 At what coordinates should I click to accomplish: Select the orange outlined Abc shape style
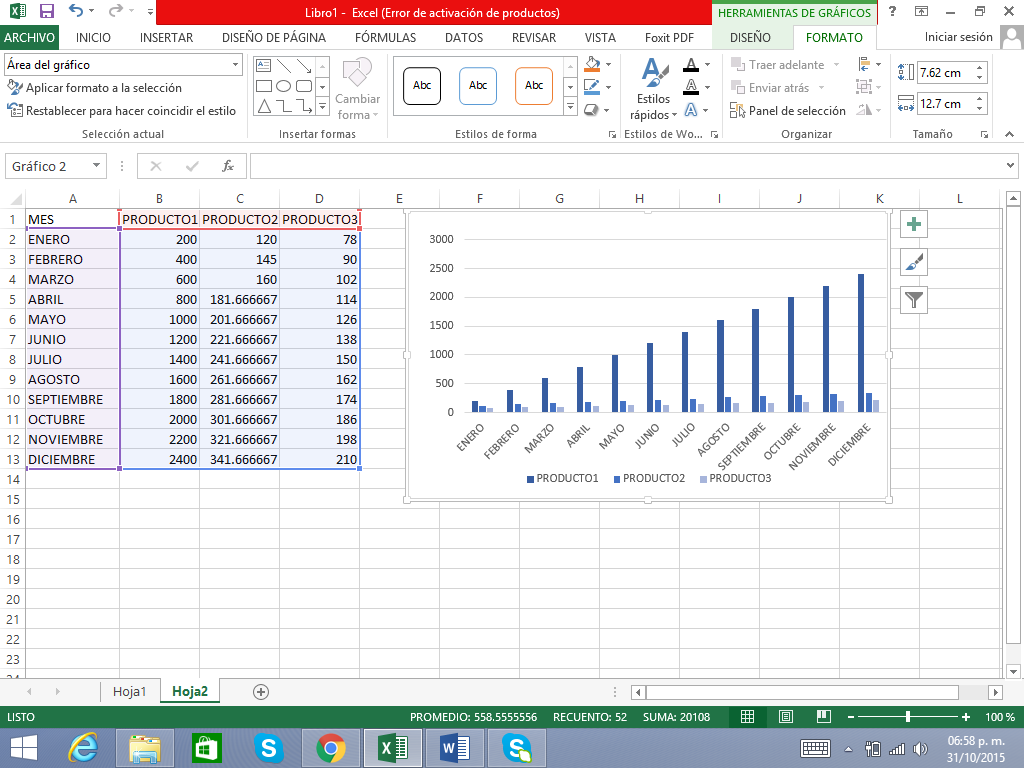(x=534, y=86)
